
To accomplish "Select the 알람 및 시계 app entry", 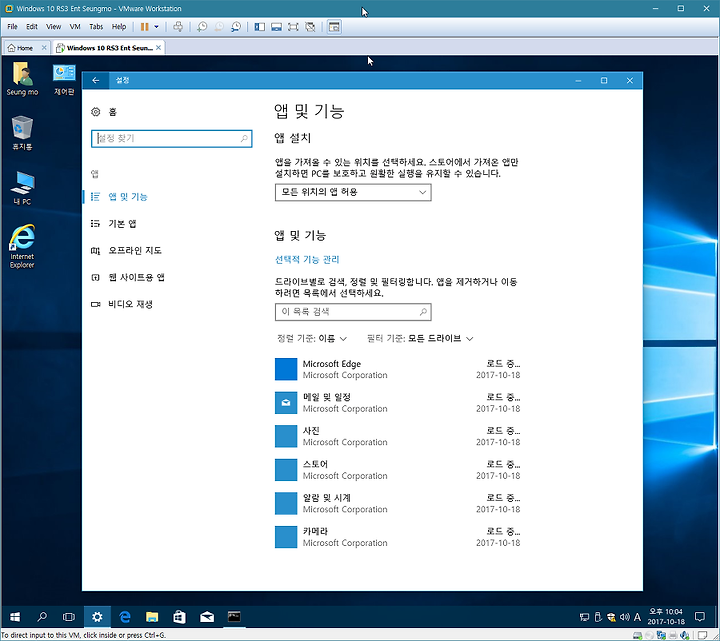I will (398, 503).
